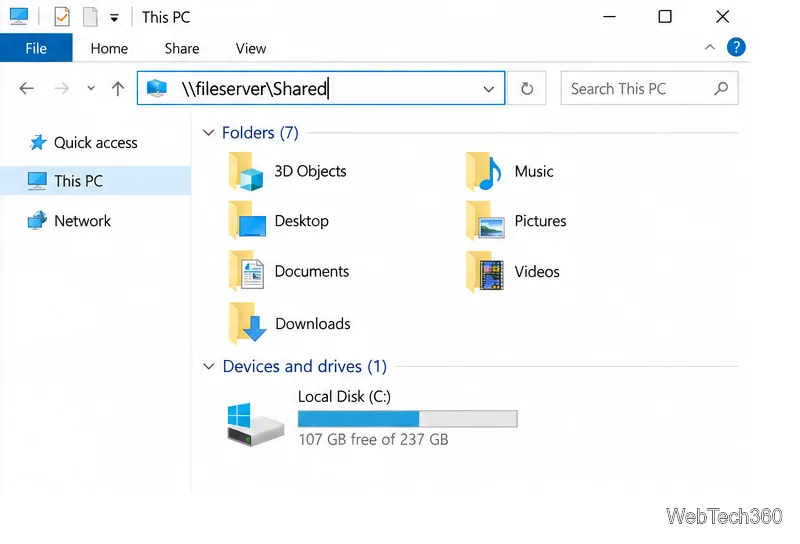This screenshot has width=800, height=544.
Task: Click the Downloads folder label
Action: (x=313, y=324)
